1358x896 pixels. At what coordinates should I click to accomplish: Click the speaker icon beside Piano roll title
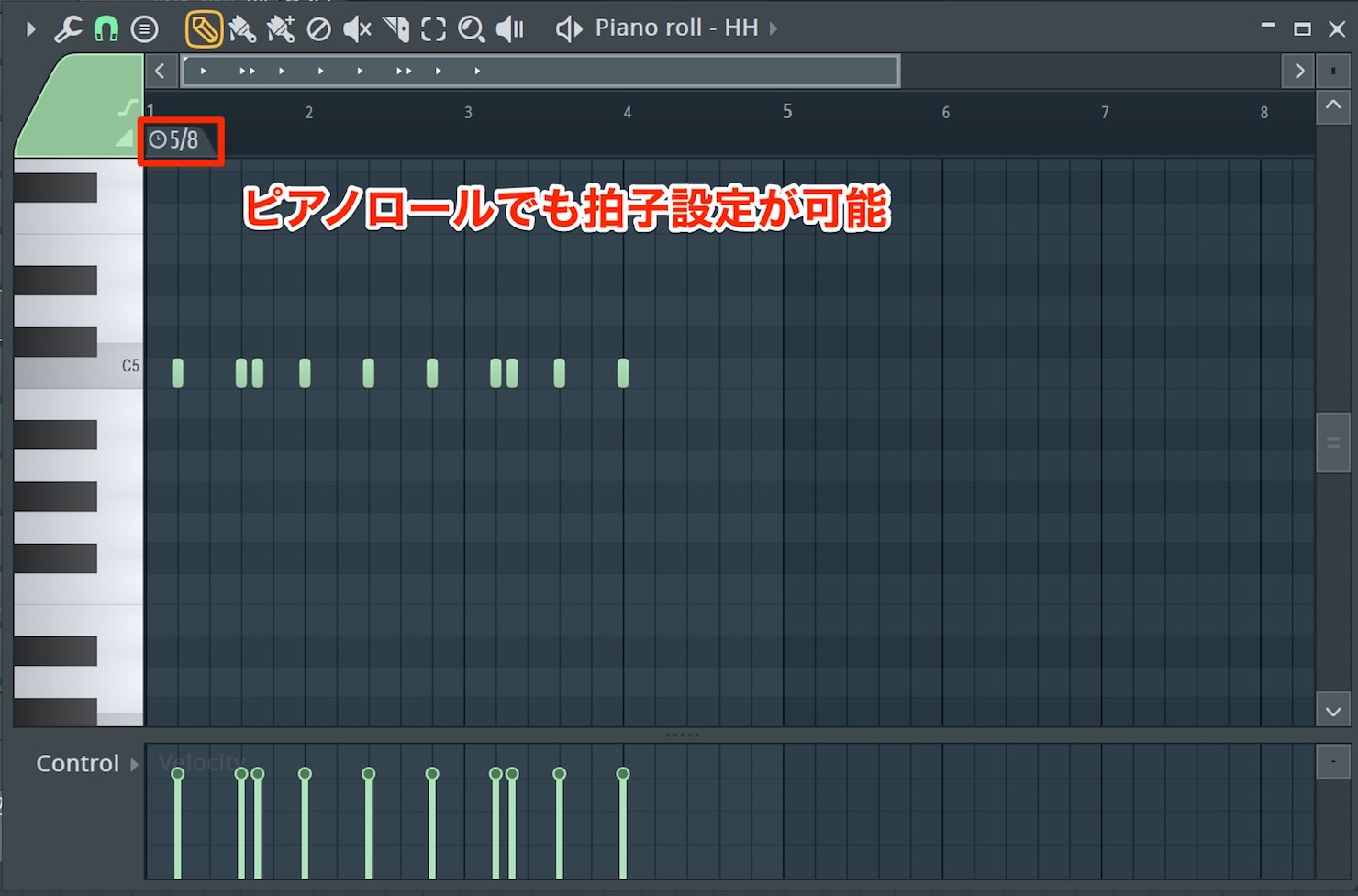[569, 29]
